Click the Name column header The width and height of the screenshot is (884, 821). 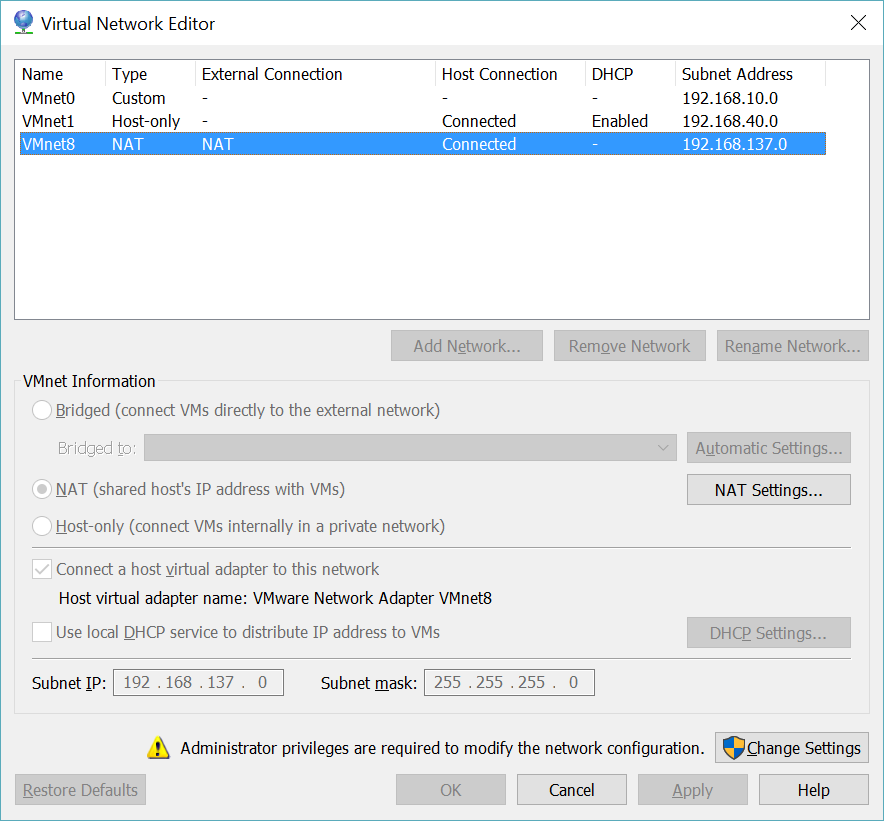pyautogui.click(x=62, y=74)
